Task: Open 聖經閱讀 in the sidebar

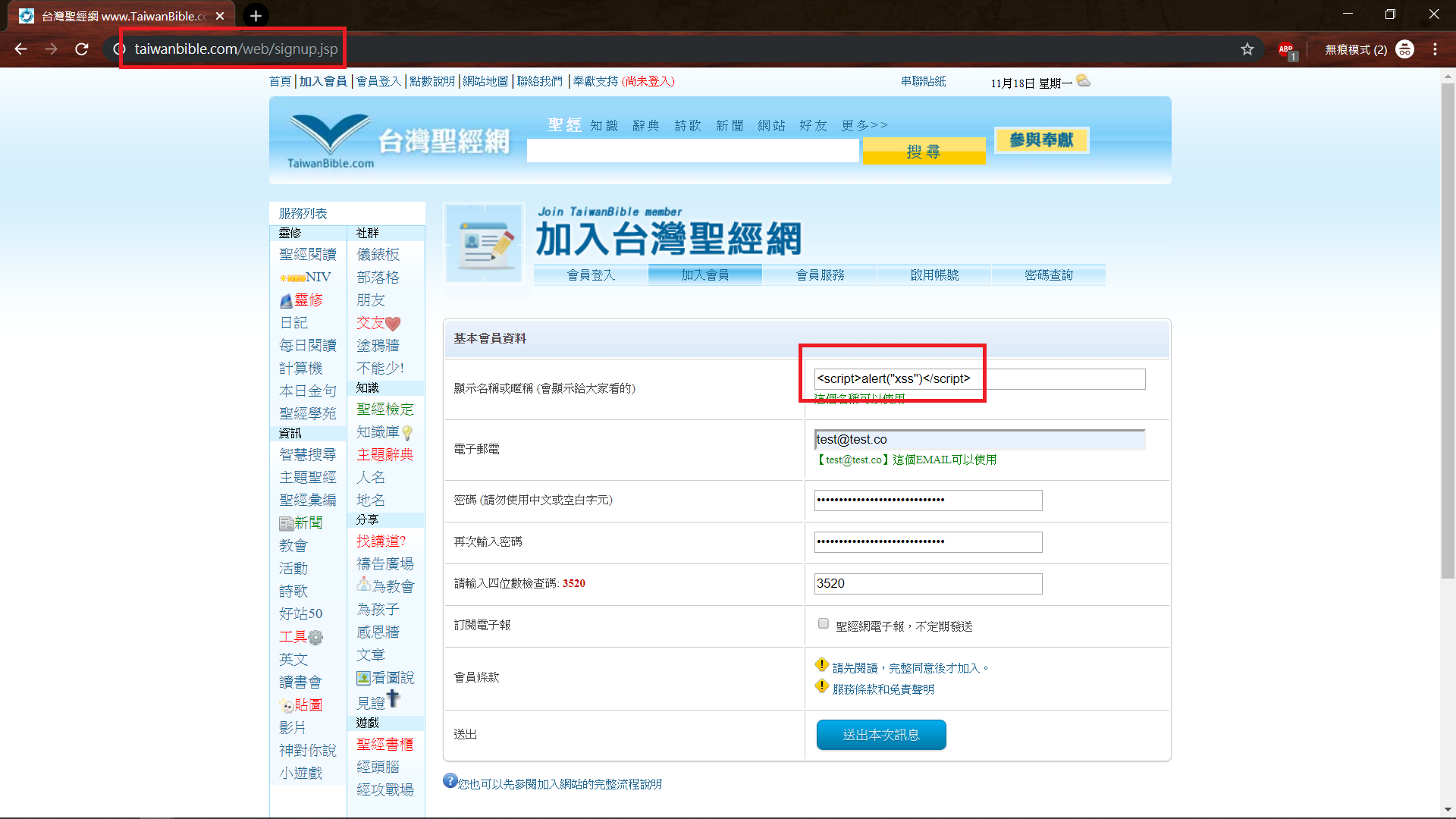Action: 307,254
